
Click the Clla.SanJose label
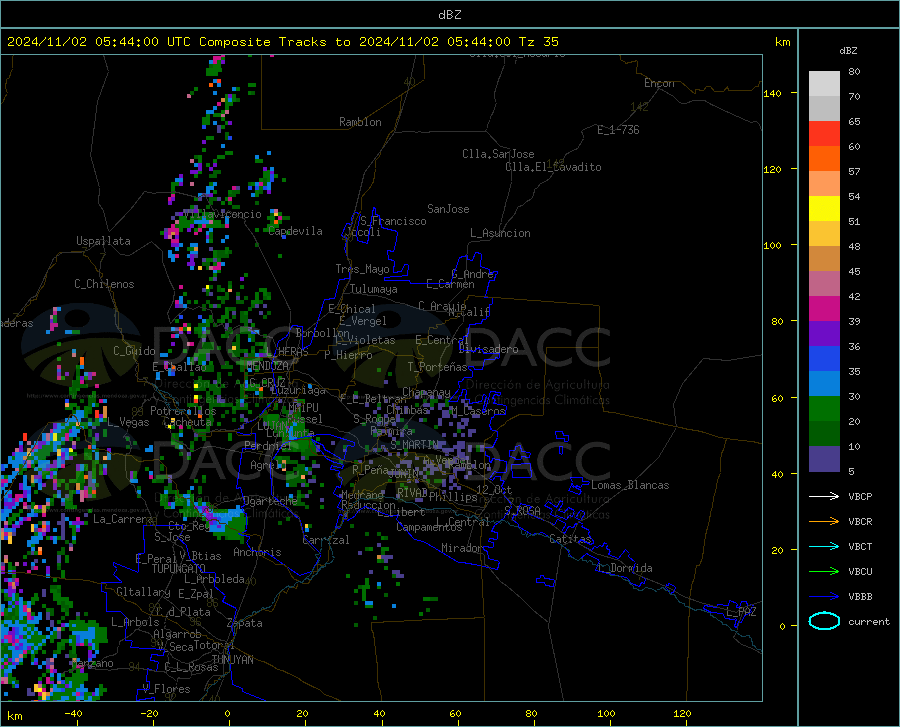click(x=498, y=154)
